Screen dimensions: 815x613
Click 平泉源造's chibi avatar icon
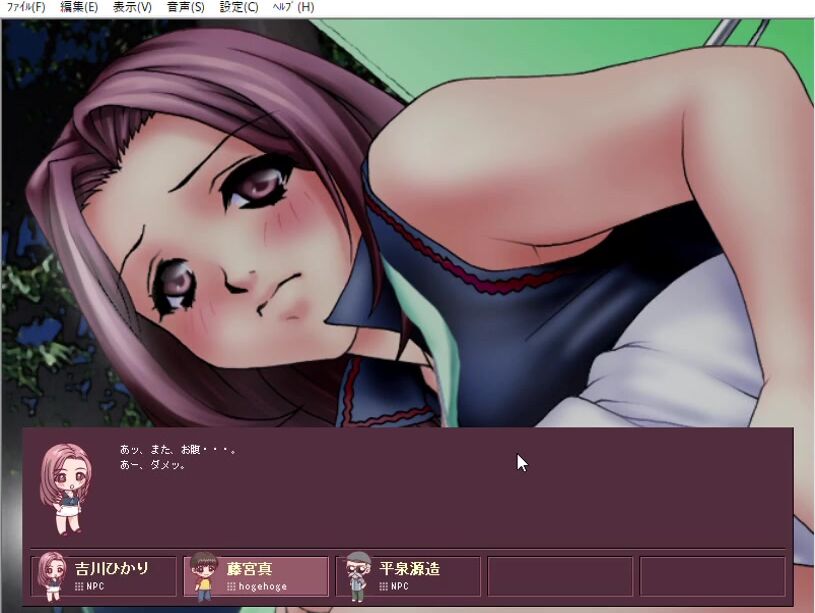(x=357, y=576)
